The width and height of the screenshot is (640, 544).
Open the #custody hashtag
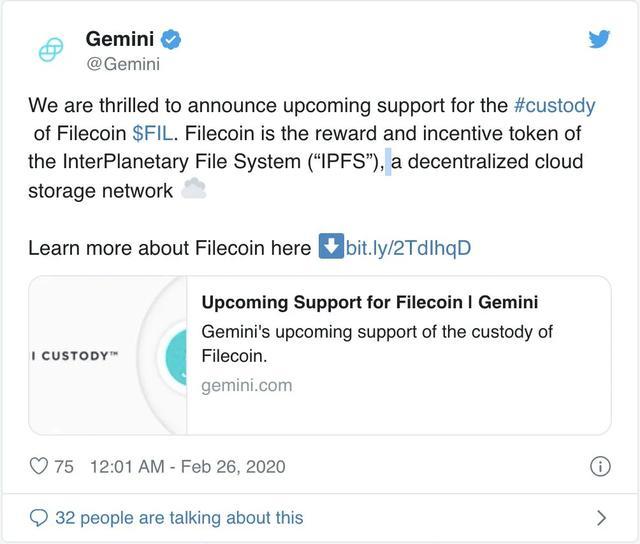(554, 105)
